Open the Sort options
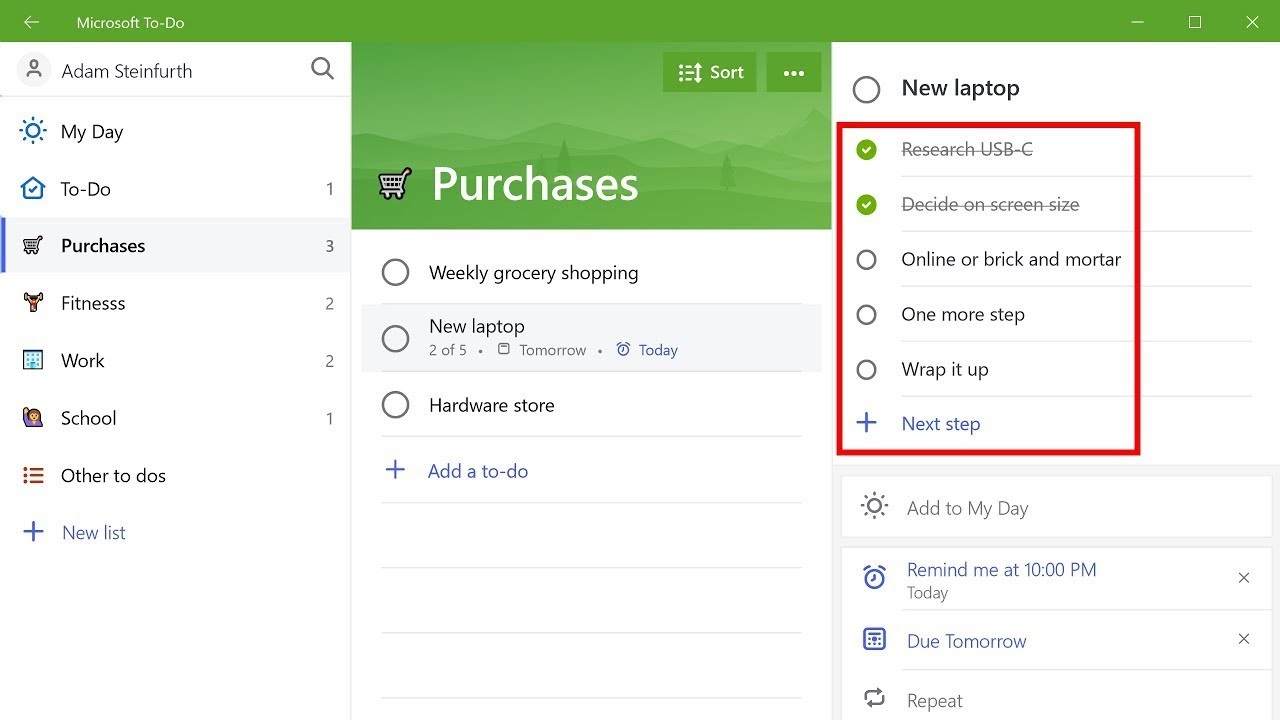This screenshot has height=720, width=1280. click(x=710, y=72)
